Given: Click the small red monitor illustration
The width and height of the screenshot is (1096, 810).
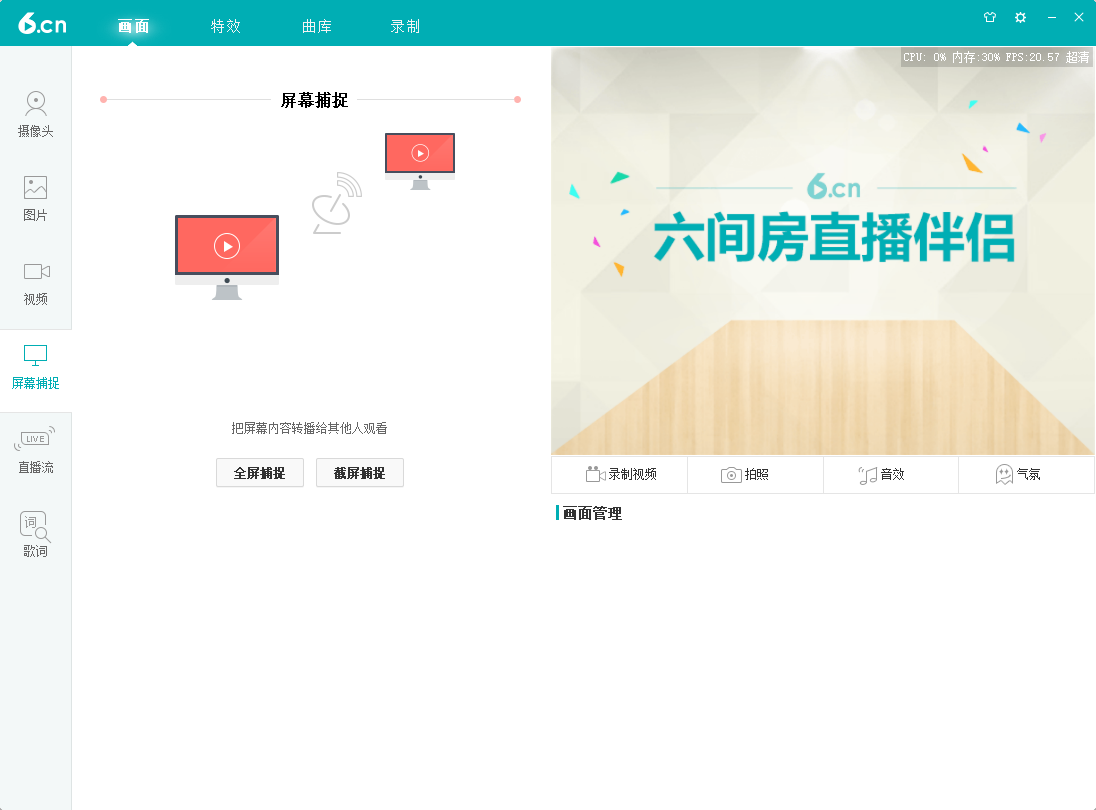Looking at the screenshot, I should (x=420, y=161).
